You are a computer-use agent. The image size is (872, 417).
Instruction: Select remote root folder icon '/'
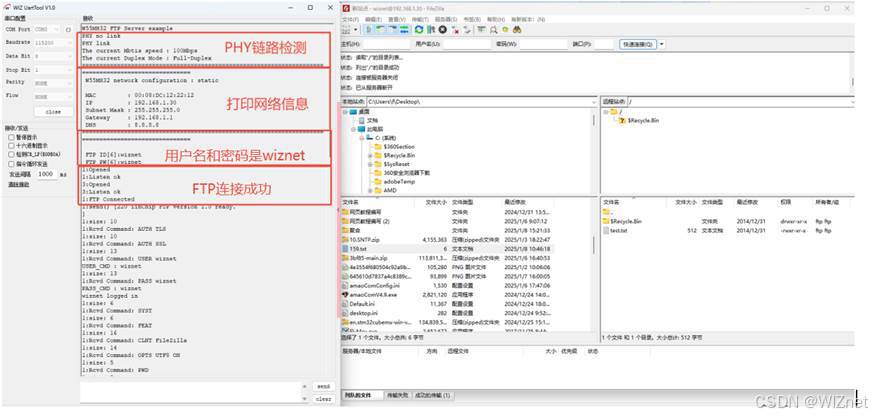614,112
